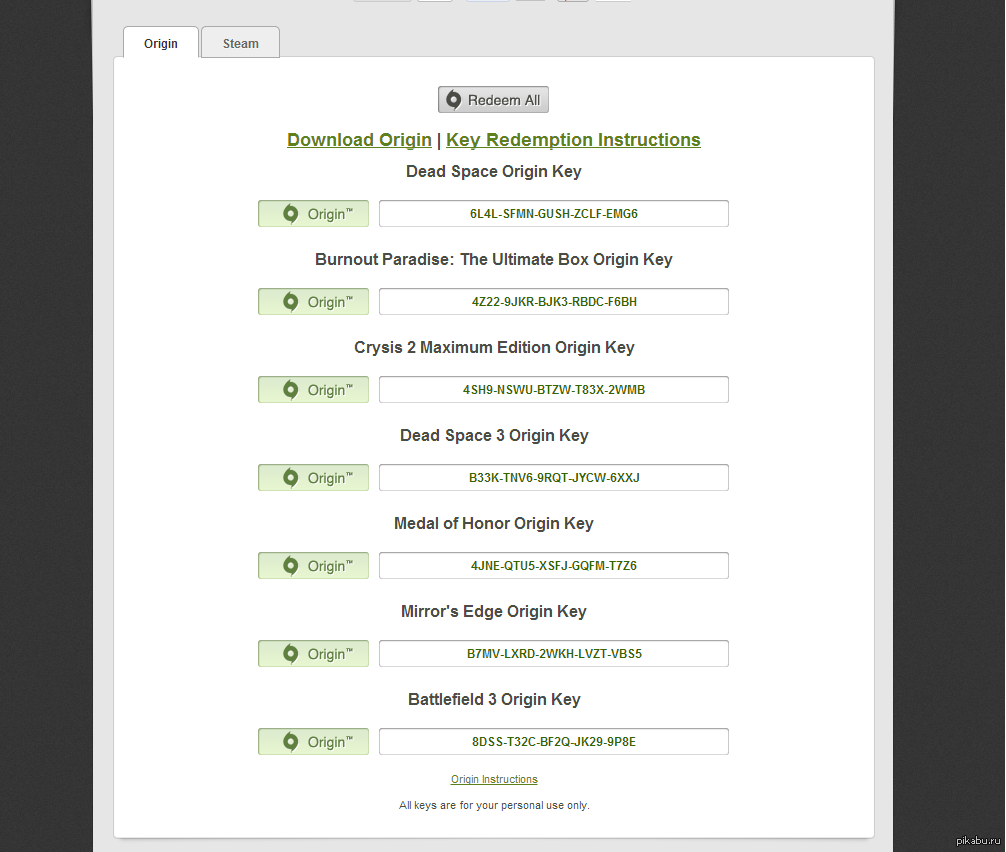1006x852 pixels.
Task: Click the Medal of Honor key field
Action: (x=553, y=566)
